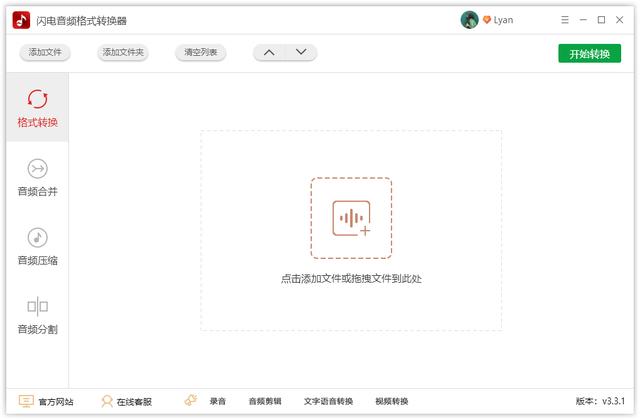Click the speaker icon next to 录音
The height and width of the screenshot is (420, 640).
coord(191,400)
